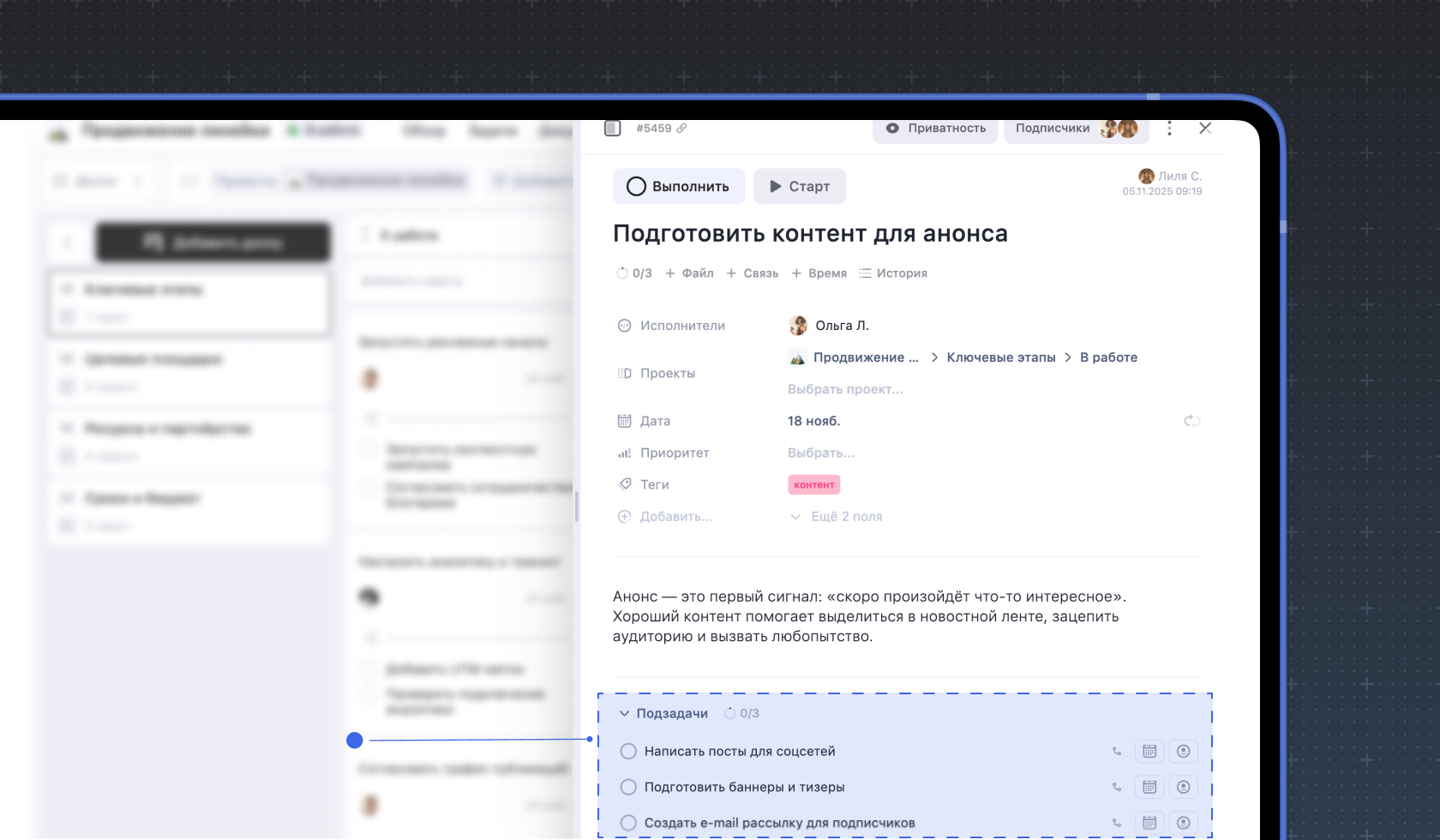
Task: Click the 'контент' tag swatch
Action: 813,484
